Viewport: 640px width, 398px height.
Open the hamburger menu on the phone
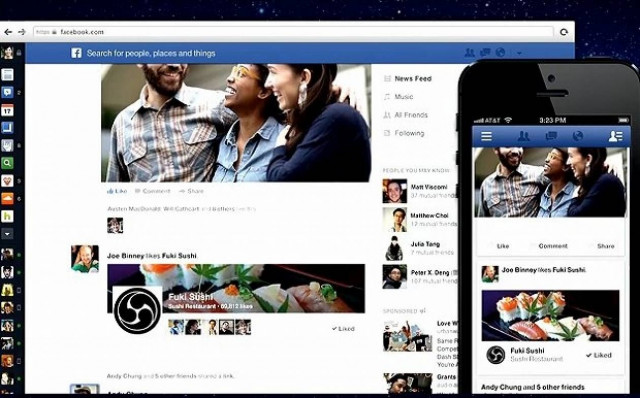(x=486, y=136)
